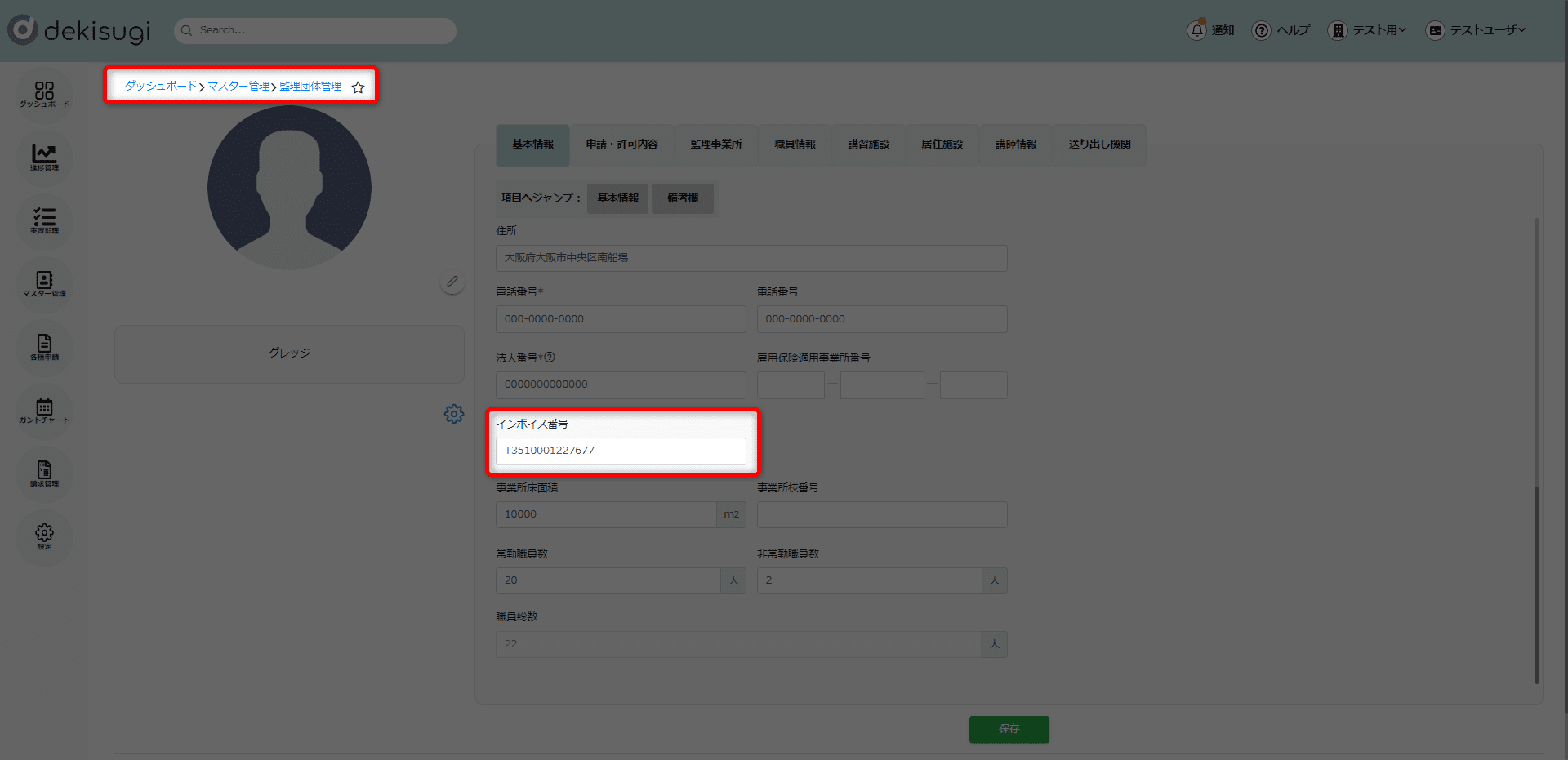Screen dimensions: 1568x760
Task: Click the インボイス番号 input field
Action: click(x=621, y=451)
